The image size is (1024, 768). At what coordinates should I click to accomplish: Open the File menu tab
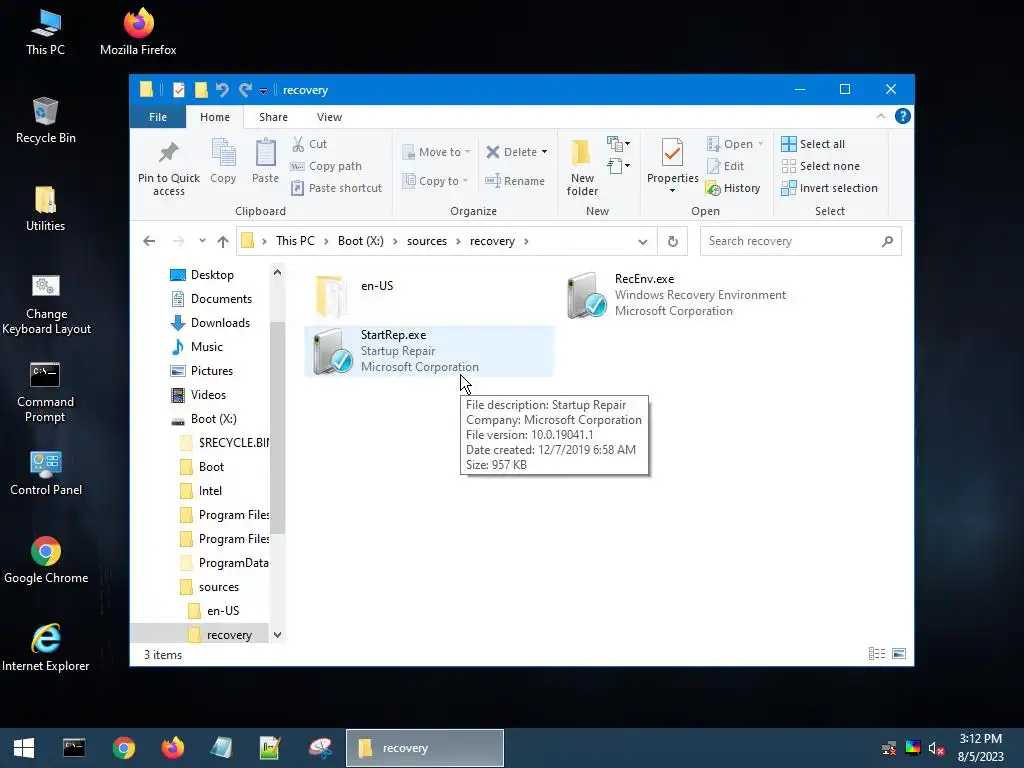coord(158,117)
